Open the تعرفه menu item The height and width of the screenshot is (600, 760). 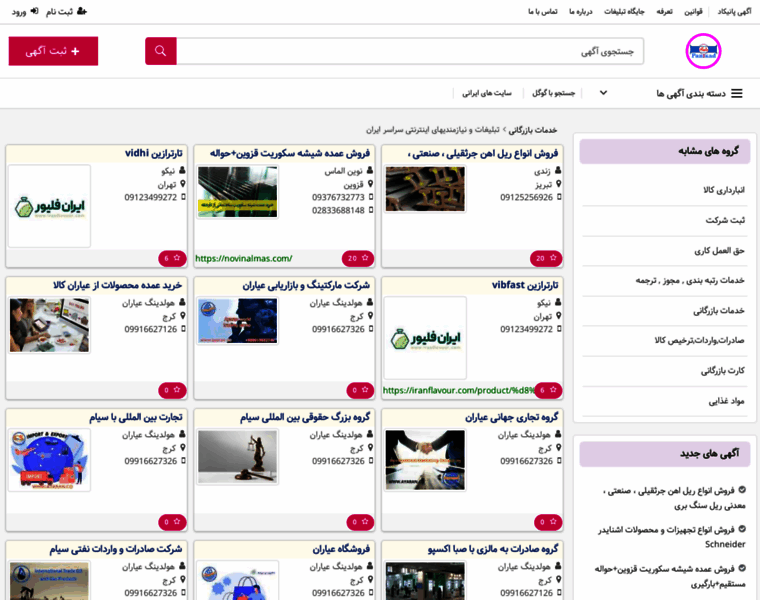(x=664, y=12)
